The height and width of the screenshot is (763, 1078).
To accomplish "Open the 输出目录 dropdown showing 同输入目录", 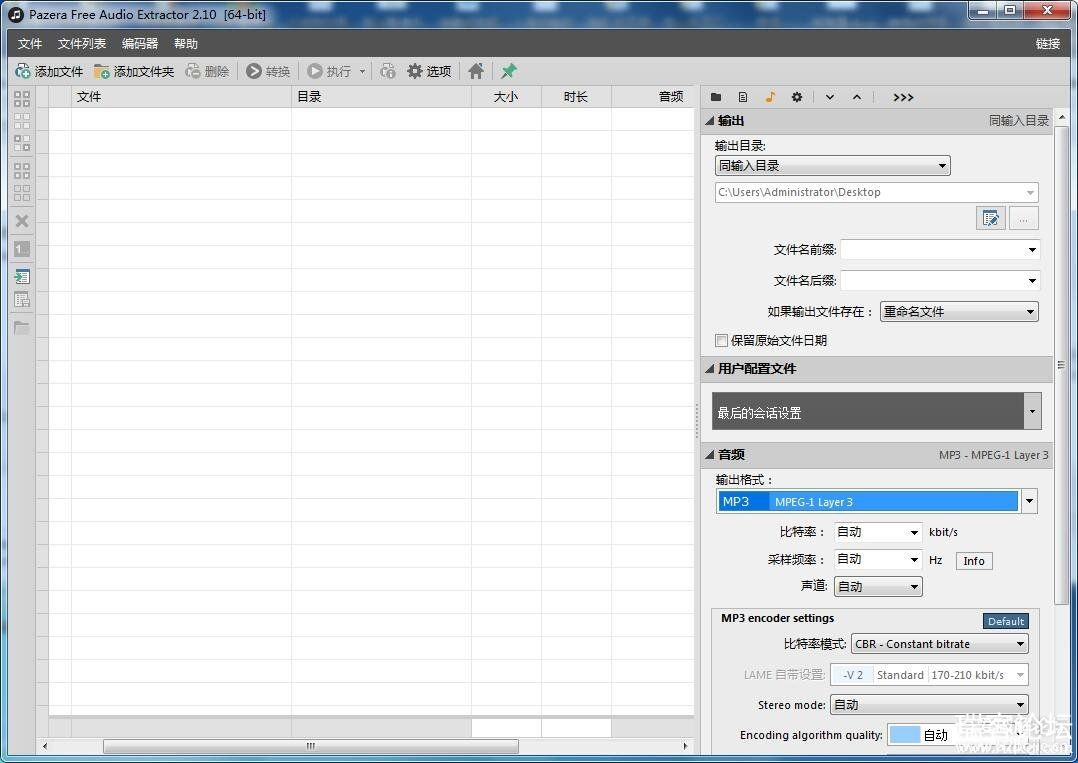I will [833, 166].
